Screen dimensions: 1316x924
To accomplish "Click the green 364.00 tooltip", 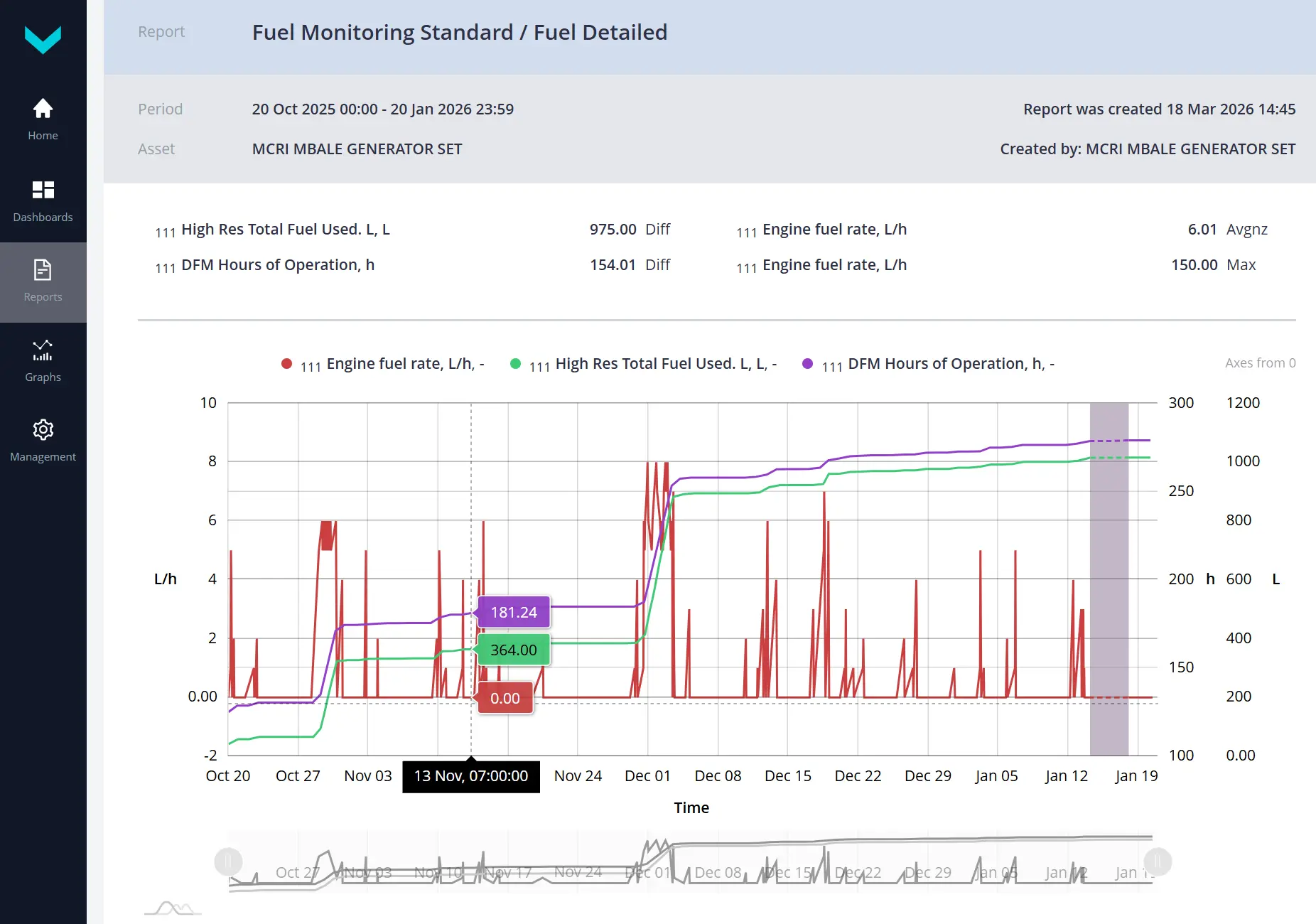I will point(512,649).
